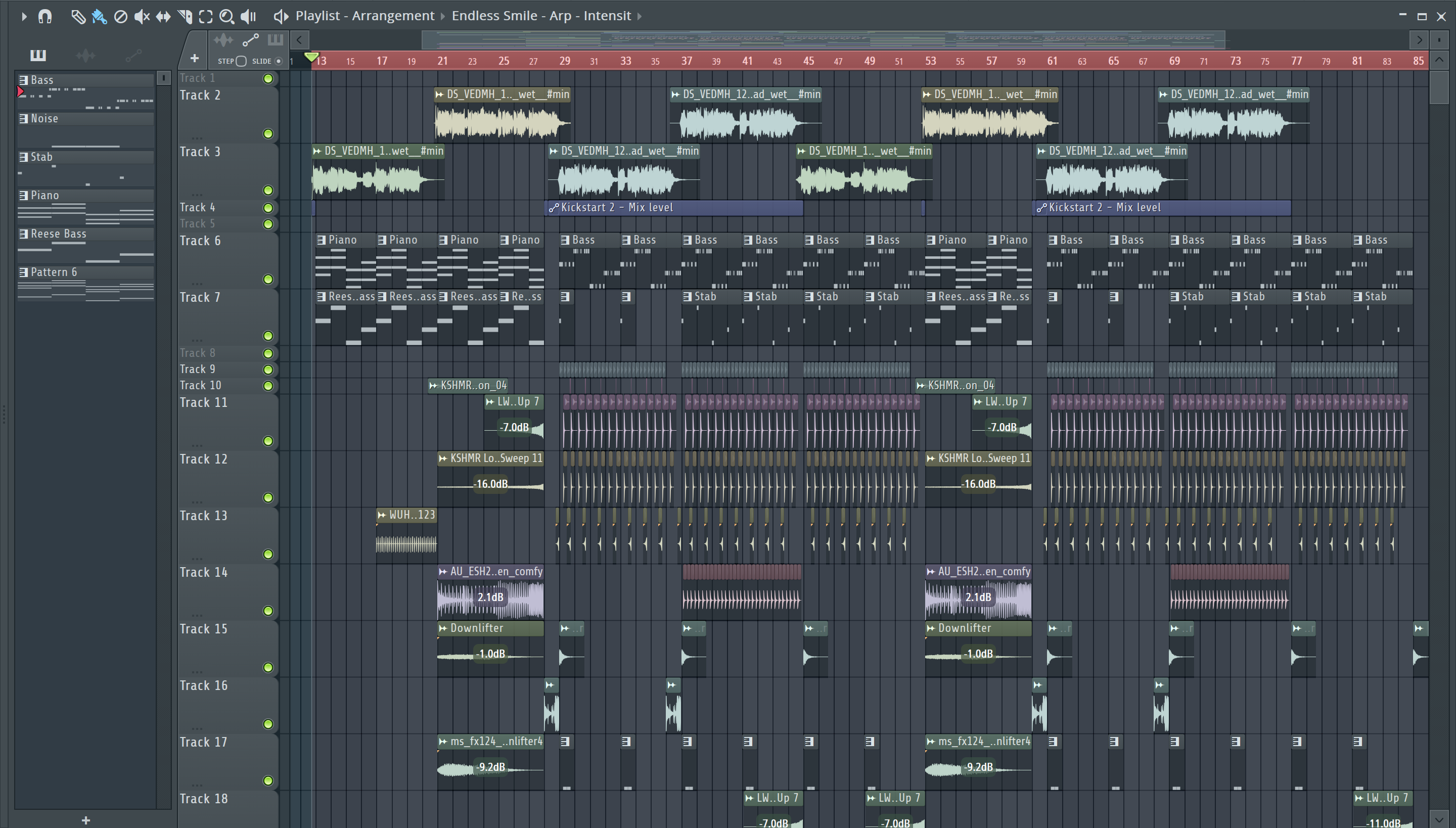Screen dimensions: 1456x828
Task: Select the Slice tool
Action: 185,17
